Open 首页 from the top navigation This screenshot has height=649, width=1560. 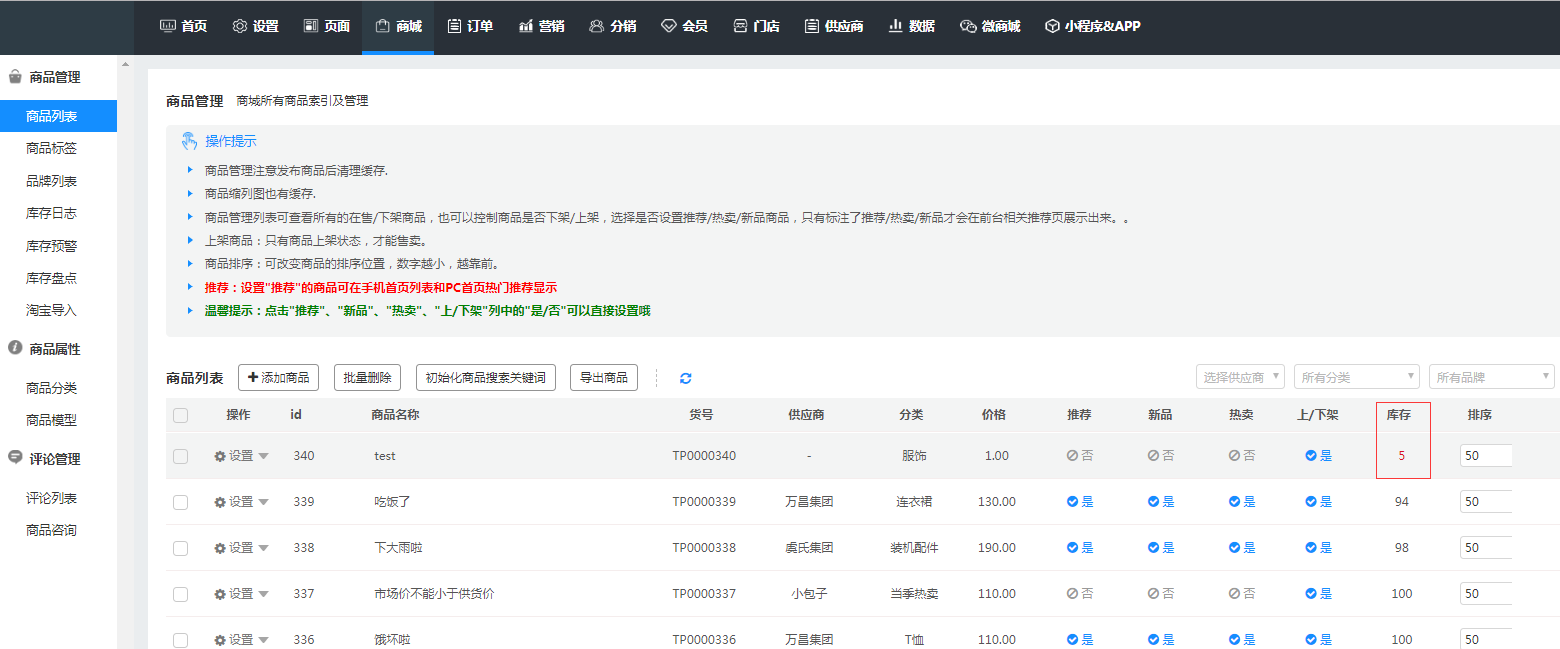click(x=183, y=26)
